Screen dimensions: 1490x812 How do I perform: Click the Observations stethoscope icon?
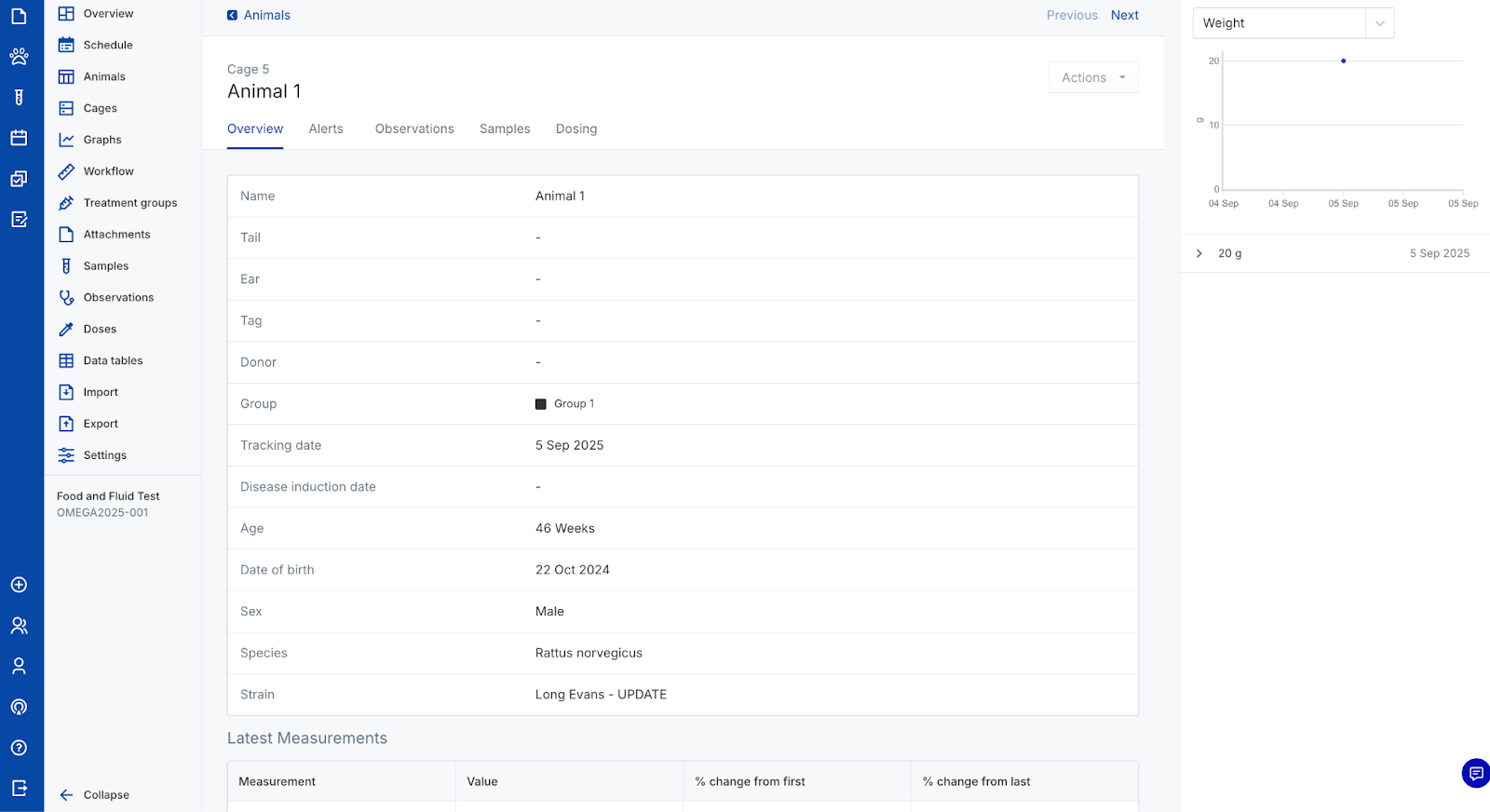pyautogui.click(x=66, y=298)
